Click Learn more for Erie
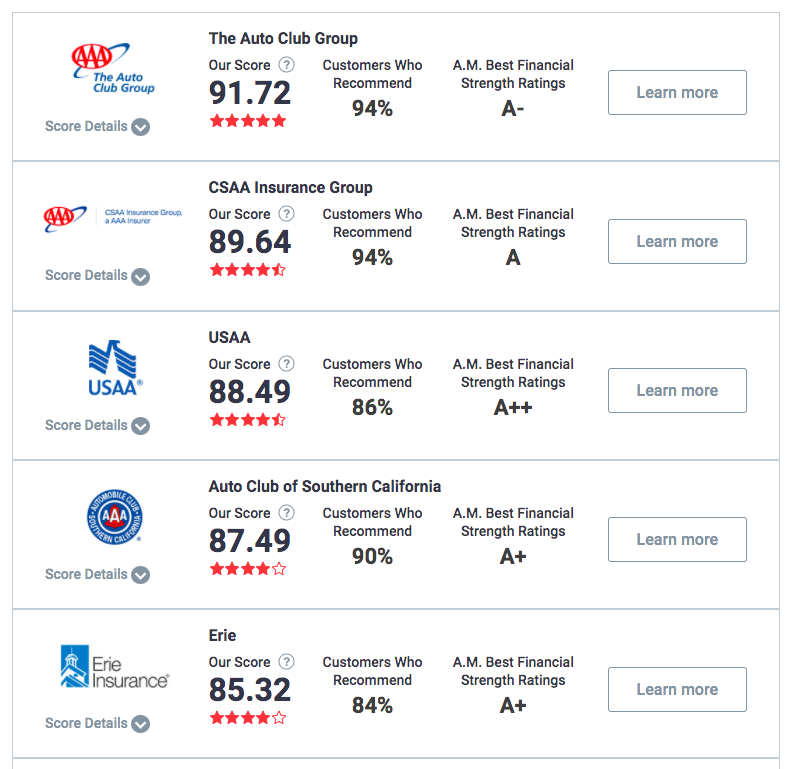The height and width of the screenshot is (769, 797). [x=677, y=689]
